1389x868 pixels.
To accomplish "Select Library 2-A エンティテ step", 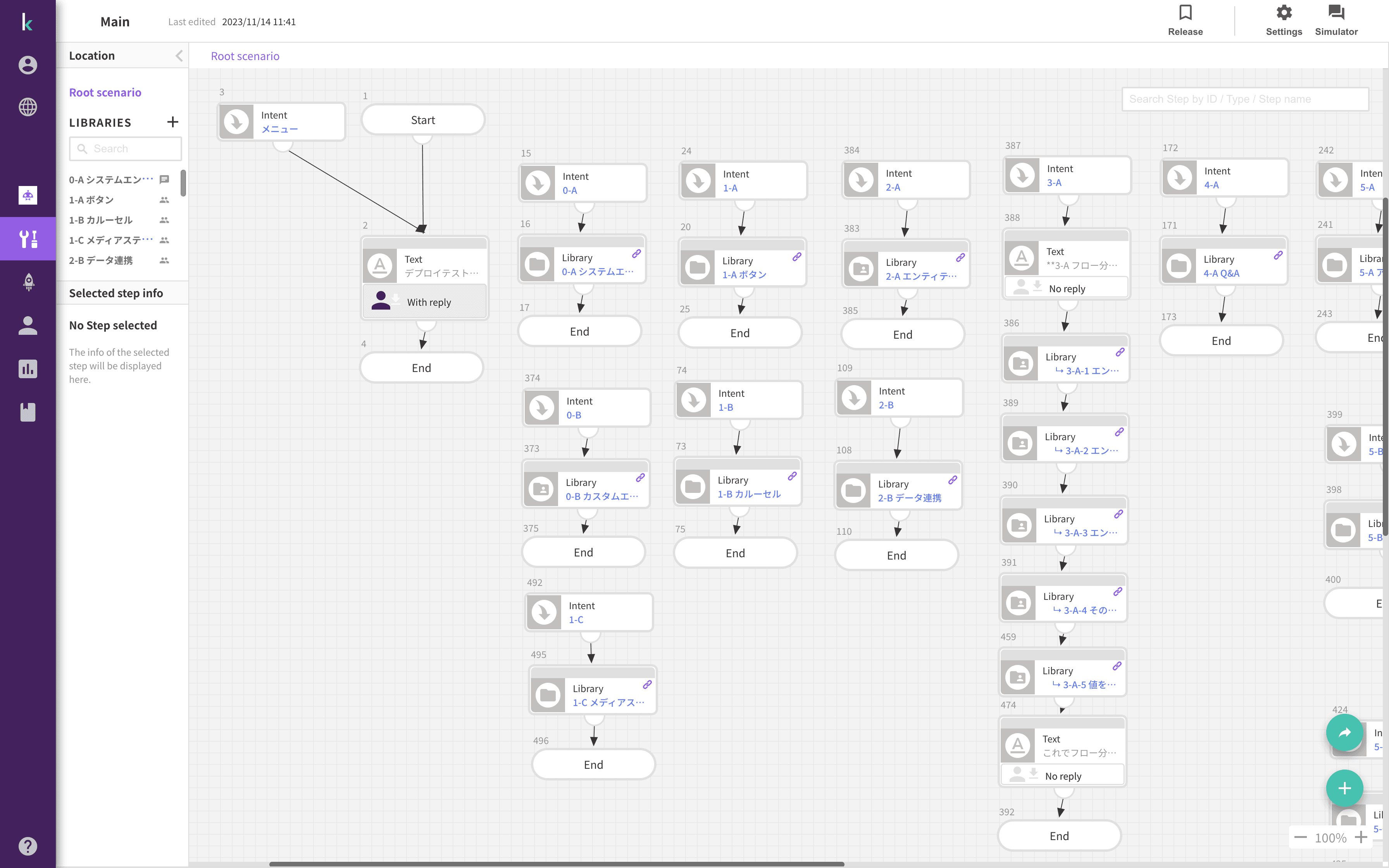I will pyautogui.click(x=906, y=263).
